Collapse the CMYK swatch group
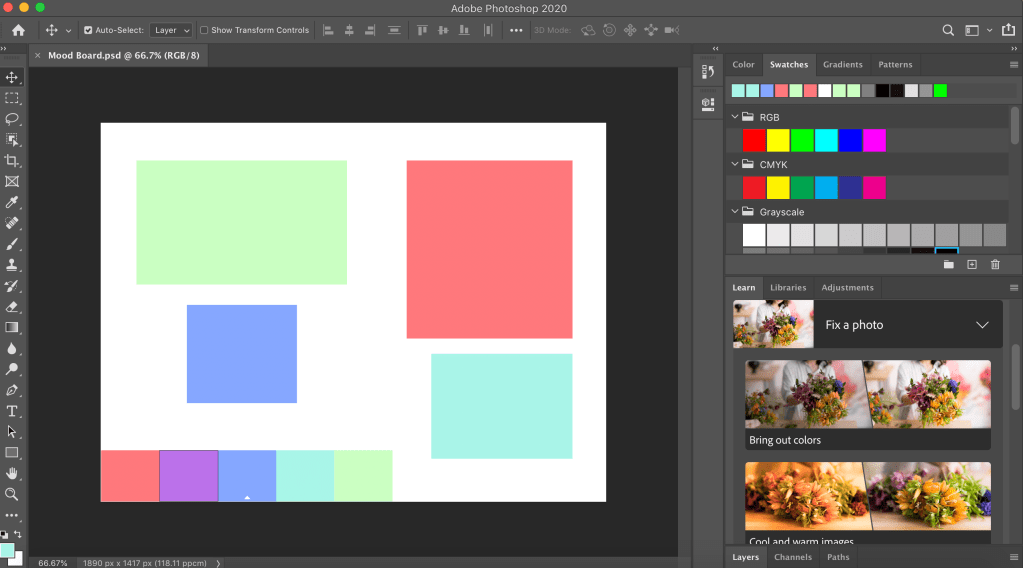The image size is (1023, 568). click(x=734, y=164)
